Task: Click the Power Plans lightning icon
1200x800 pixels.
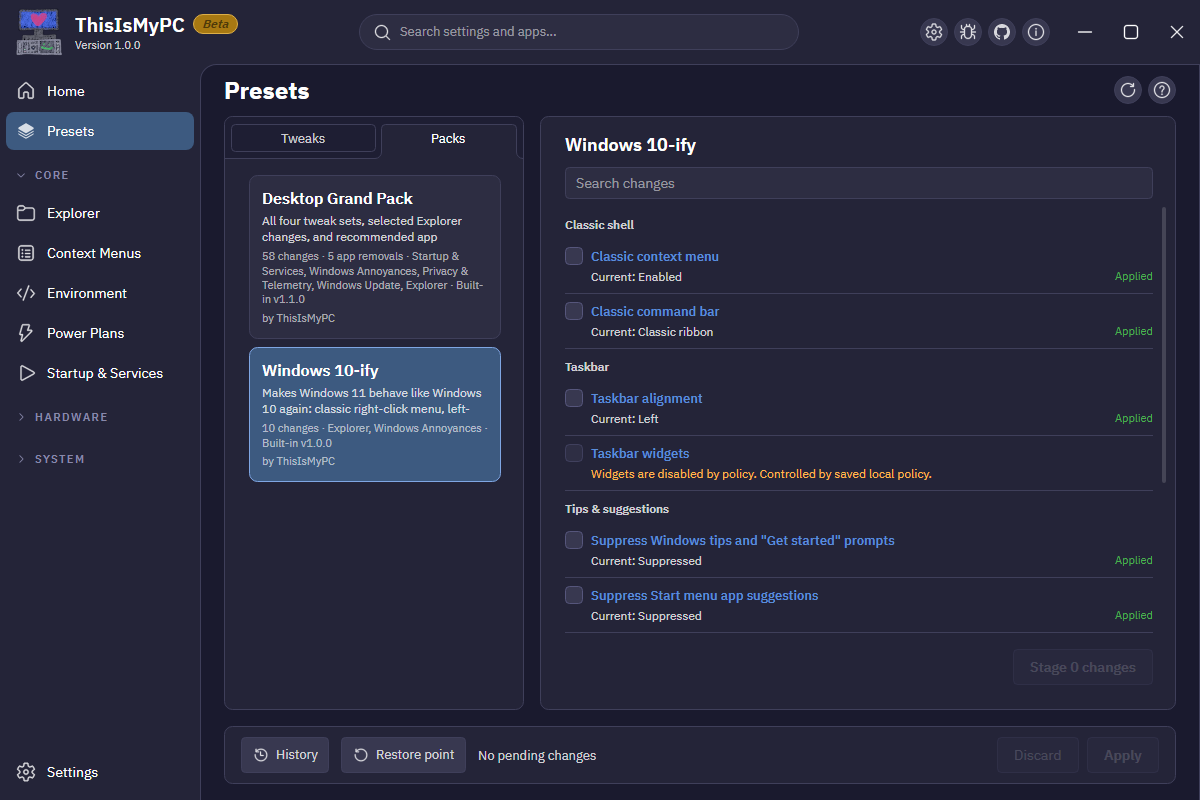Action: tap(27, 333)
